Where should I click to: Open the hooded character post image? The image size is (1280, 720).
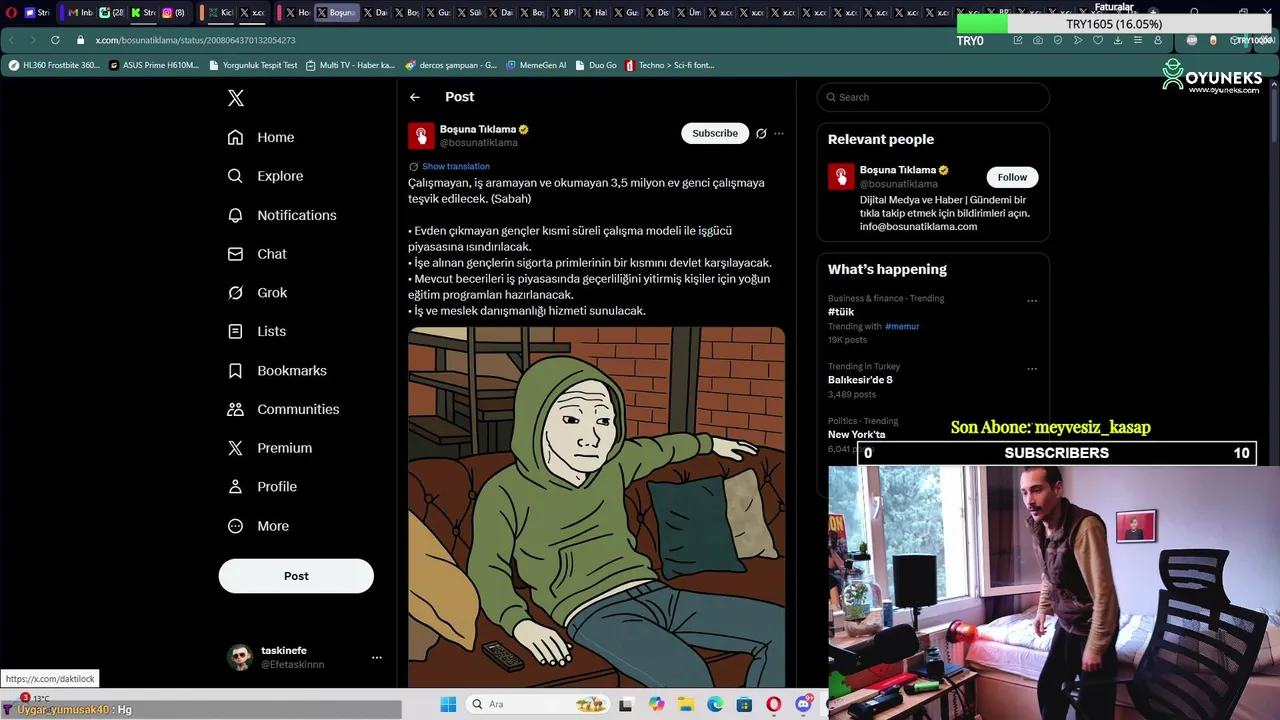[x=596, y=506]
